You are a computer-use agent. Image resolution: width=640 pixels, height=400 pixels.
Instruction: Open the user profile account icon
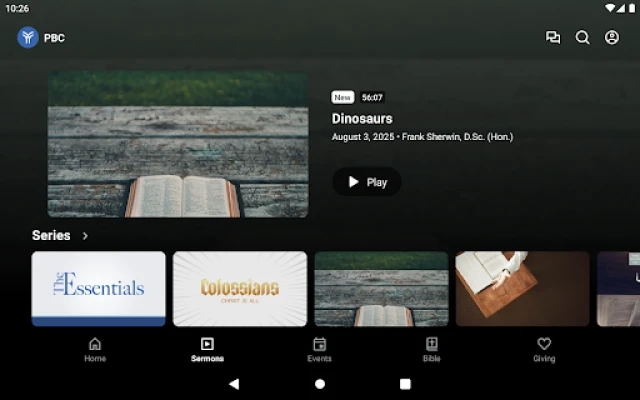(612, 38)
